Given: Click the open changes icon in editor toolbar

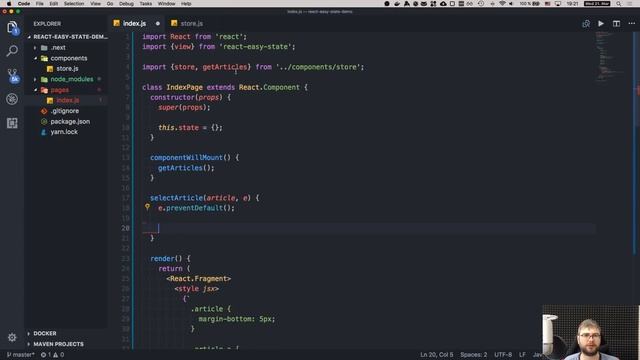Looking at the screenshot, I should pos(586,24).
